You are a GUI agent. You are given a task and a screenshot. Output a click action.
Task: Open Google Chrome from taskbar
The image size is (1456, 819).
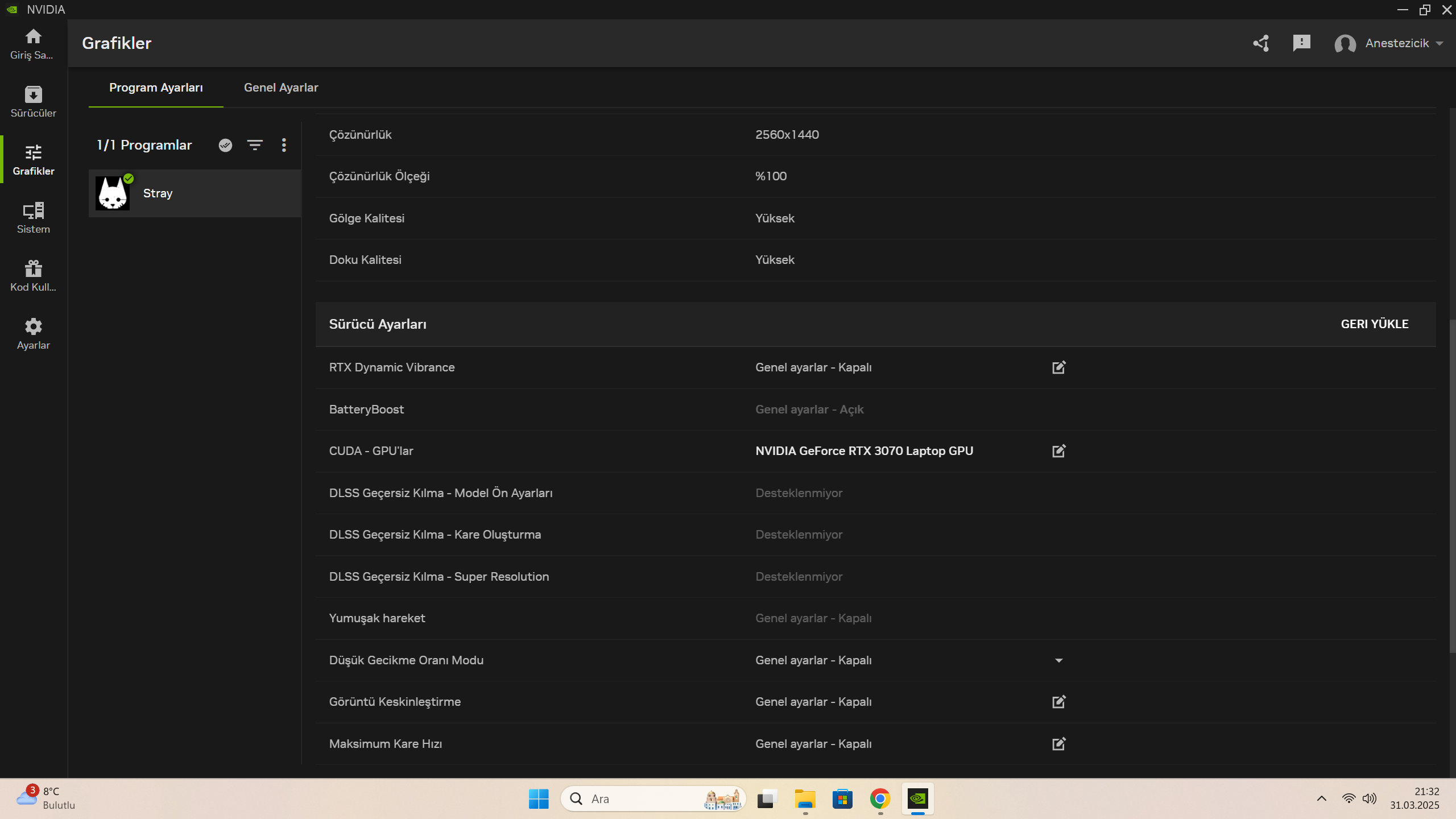[880, 799]
